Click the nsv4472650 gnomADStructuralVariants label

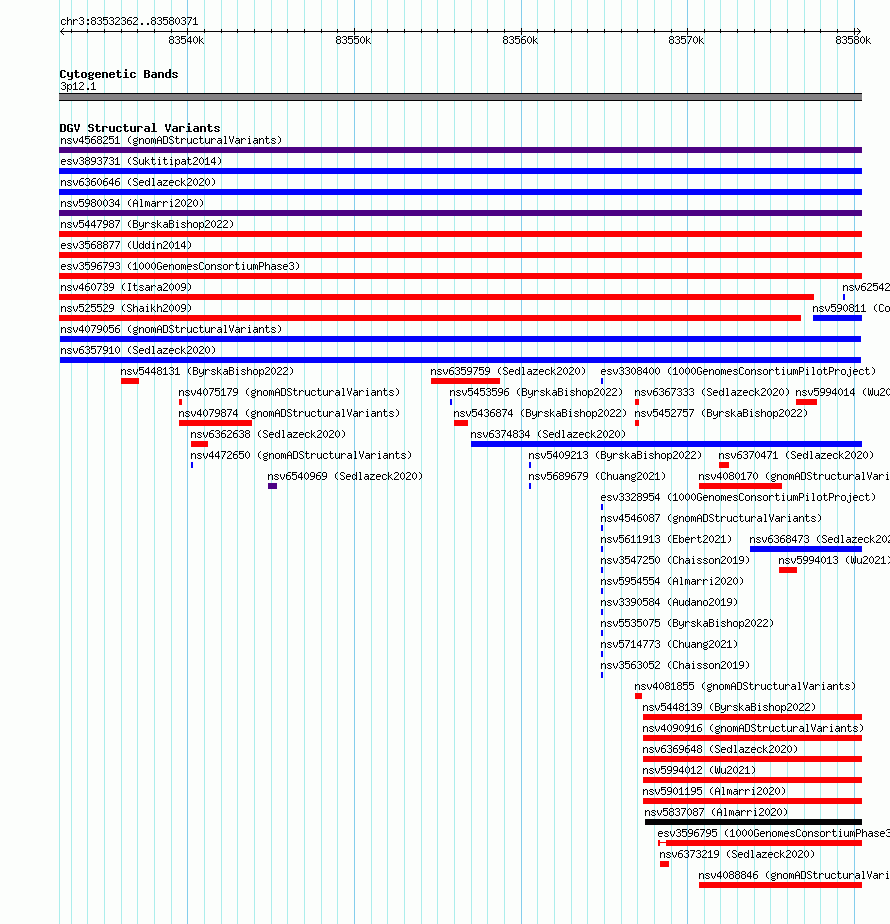tap(301, 456)
